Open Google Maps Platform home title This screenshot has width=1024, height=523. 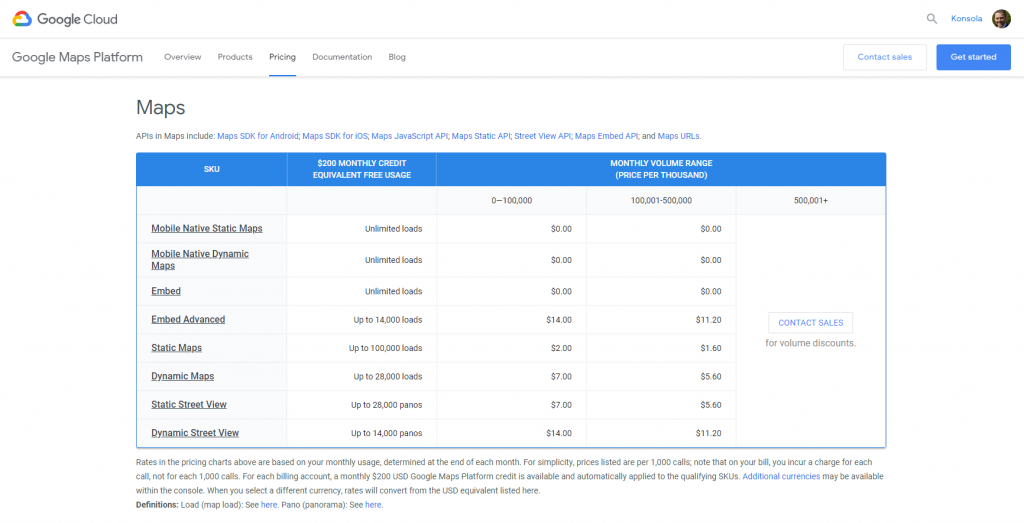click(77, 57)
